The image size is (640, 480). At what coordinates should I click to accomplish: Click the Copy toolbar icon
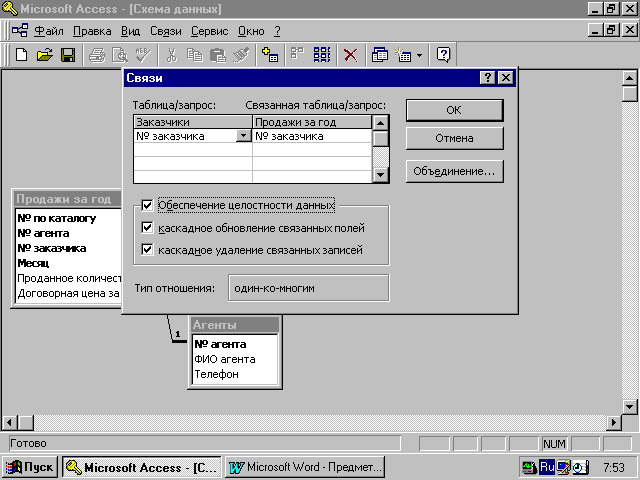coord(195,55)
